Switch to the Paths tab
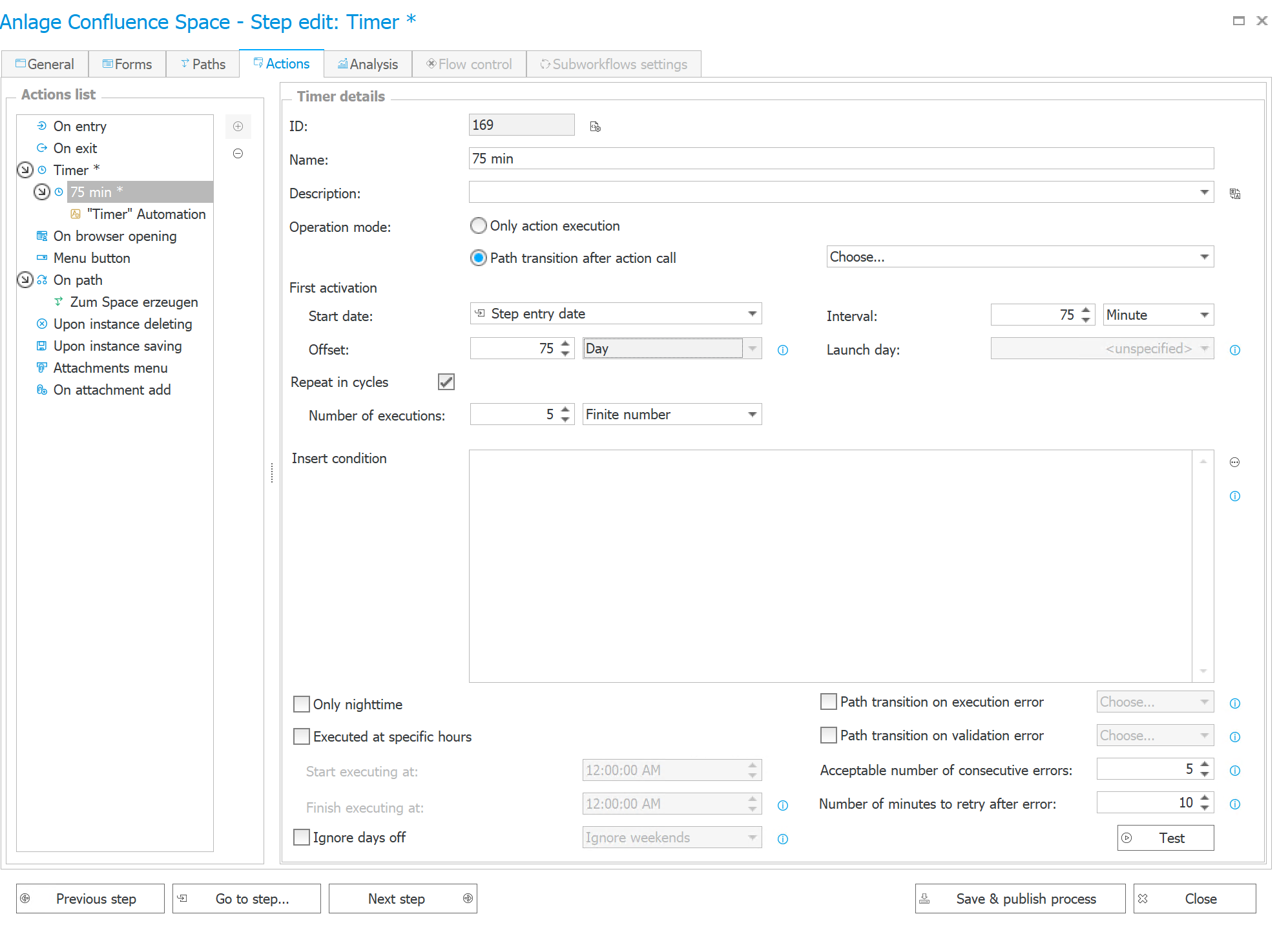The height and width of the screenshot is (936, 1288). 203,64
